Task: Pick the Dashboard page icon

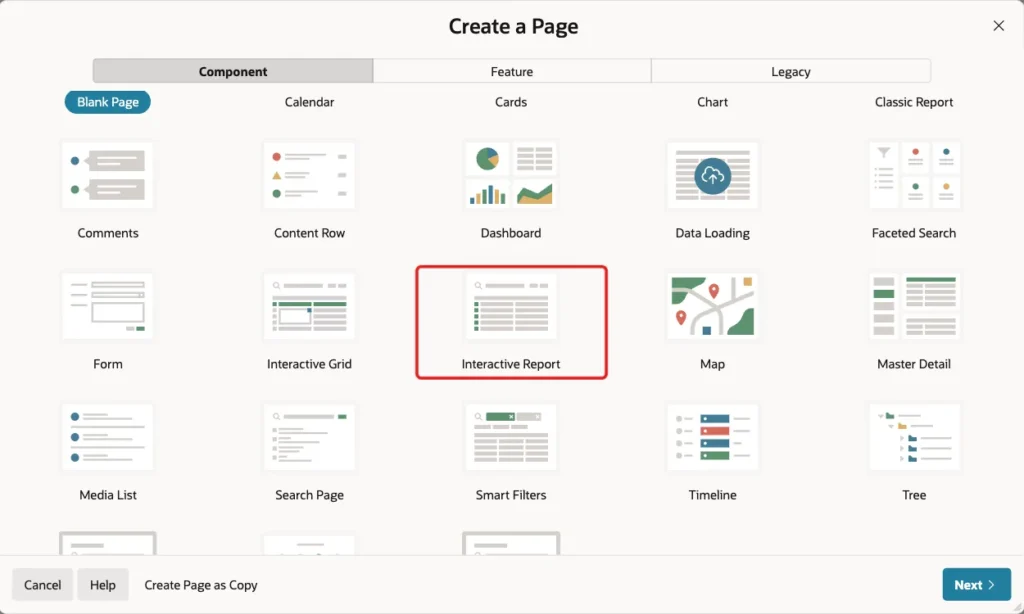Action: point(511,175)
